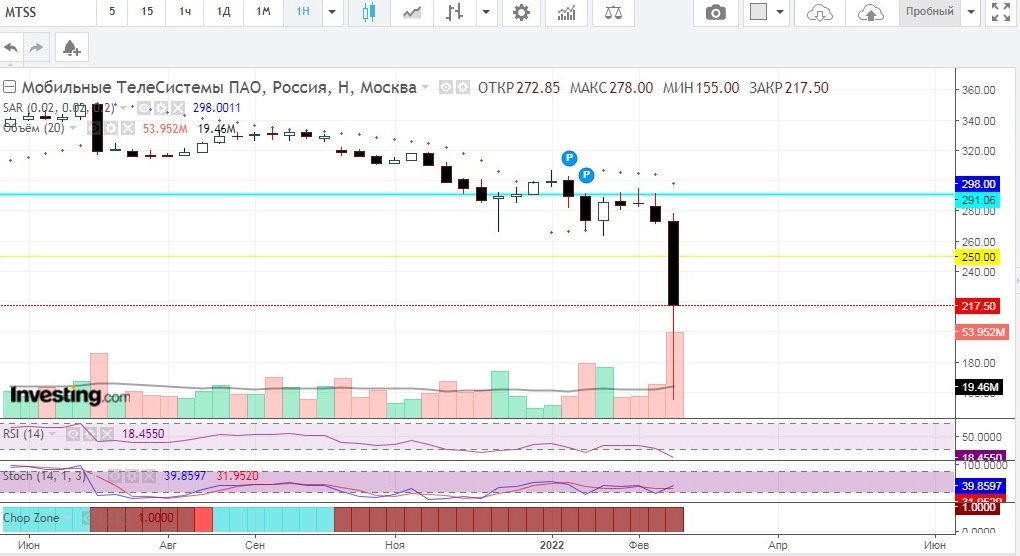Select the 5 minute timeframe

pos(112,12)
